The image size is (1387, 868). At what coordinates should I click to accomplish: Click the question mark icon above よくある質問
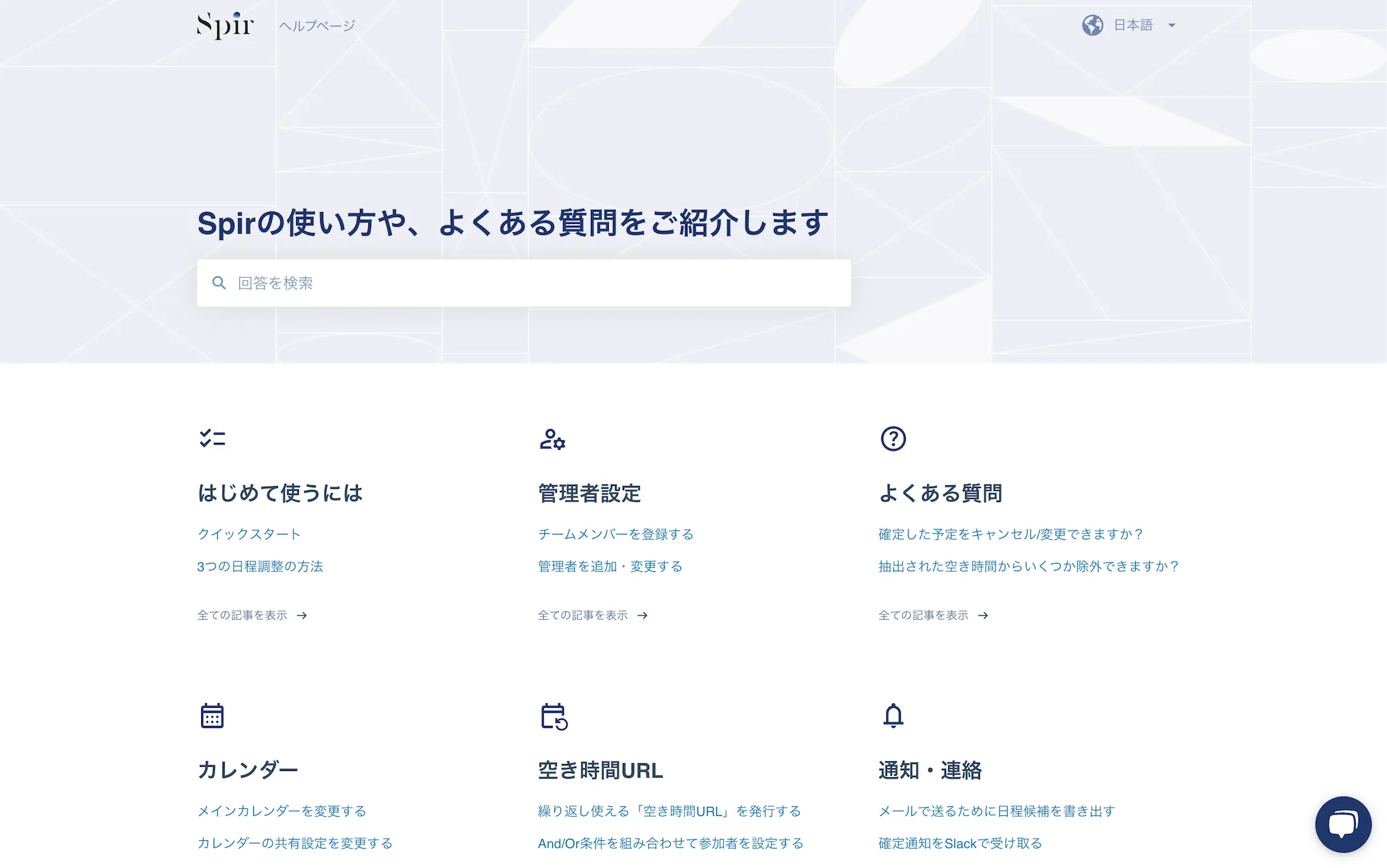(x=893, y=439)
